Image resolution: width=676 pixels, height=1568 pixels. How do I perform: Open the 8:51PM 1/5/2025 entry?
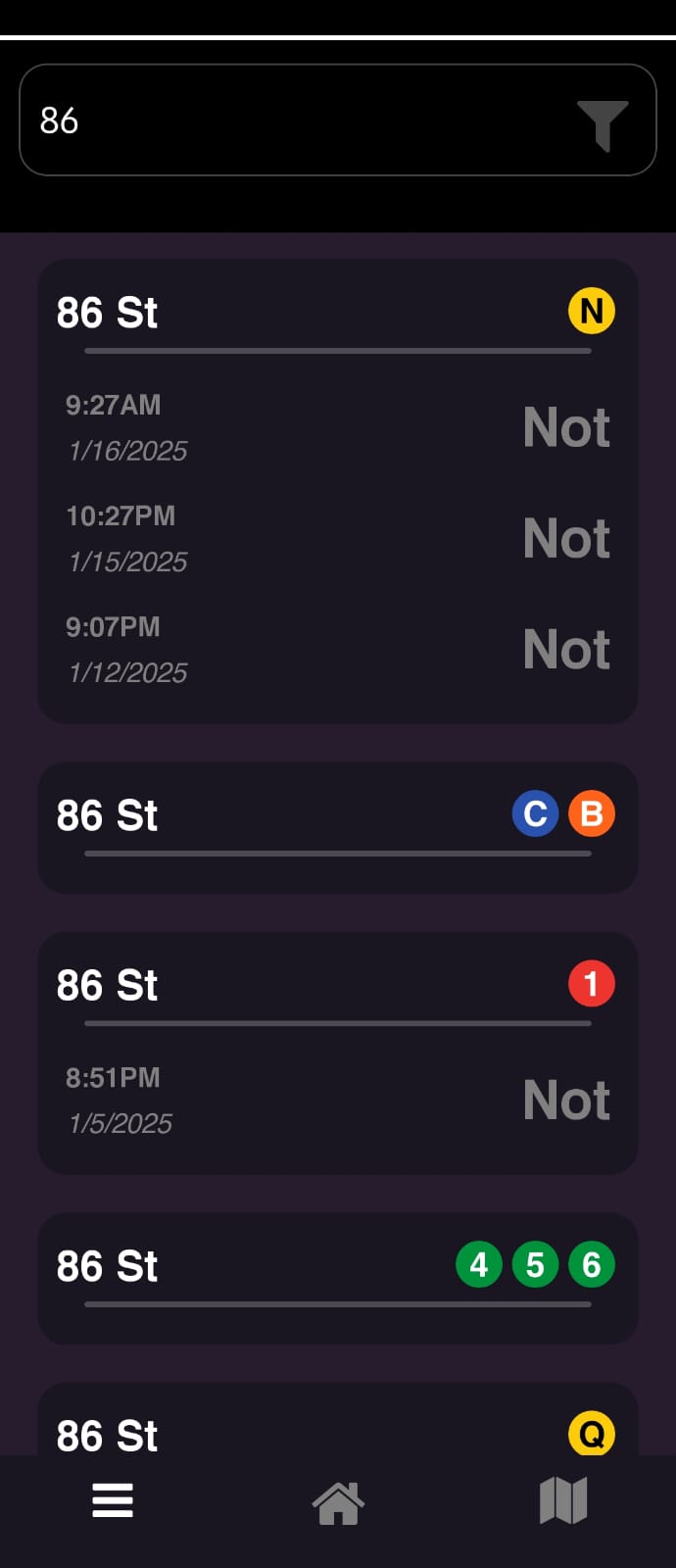[x=337, y=1100]
